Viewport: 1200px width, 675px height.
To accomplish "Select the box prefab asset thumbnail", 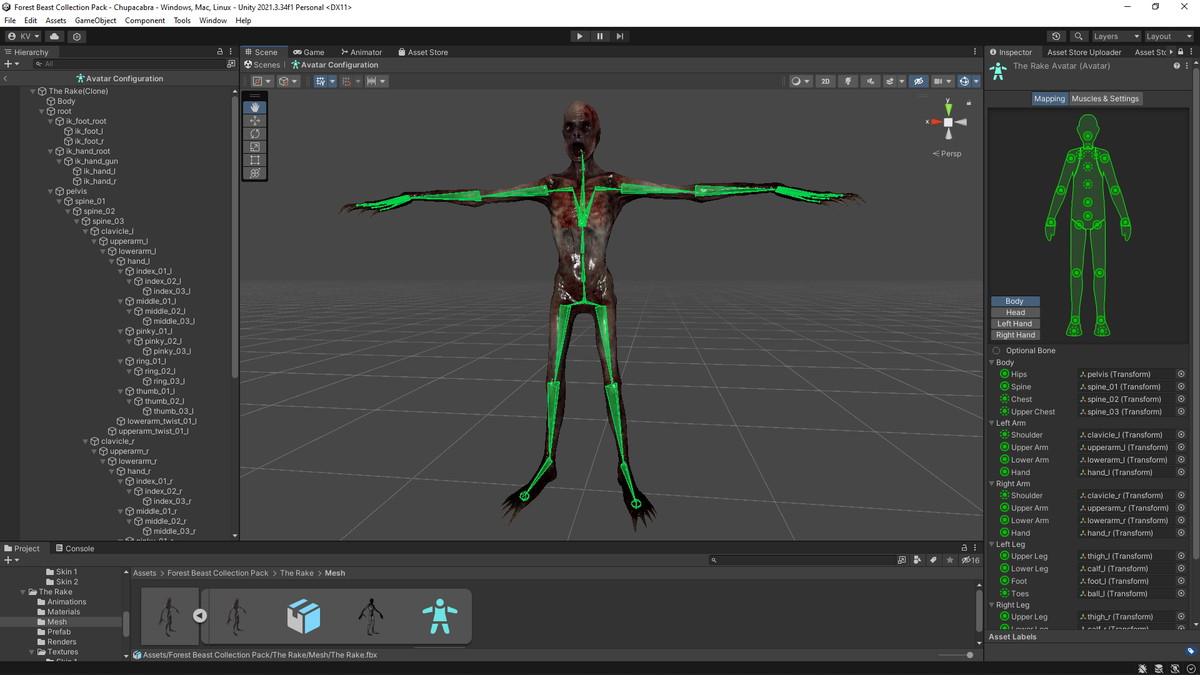I will (x=304, y=616).
